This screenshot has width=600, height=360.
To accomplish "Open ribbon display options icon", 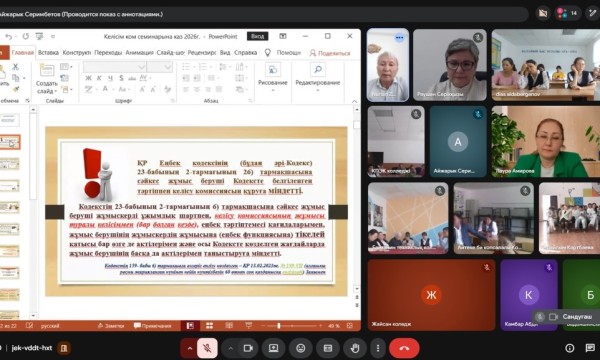I will pyautogui.click(x=283, y=36).
